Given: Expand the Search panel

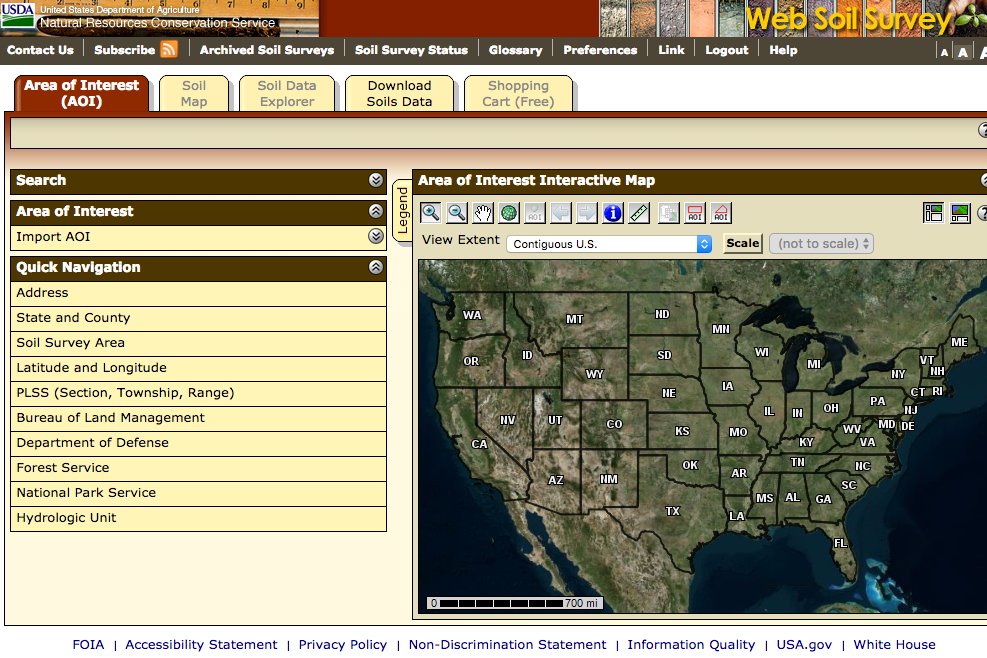Looking at the screenshot, I should tap(376, 180).
